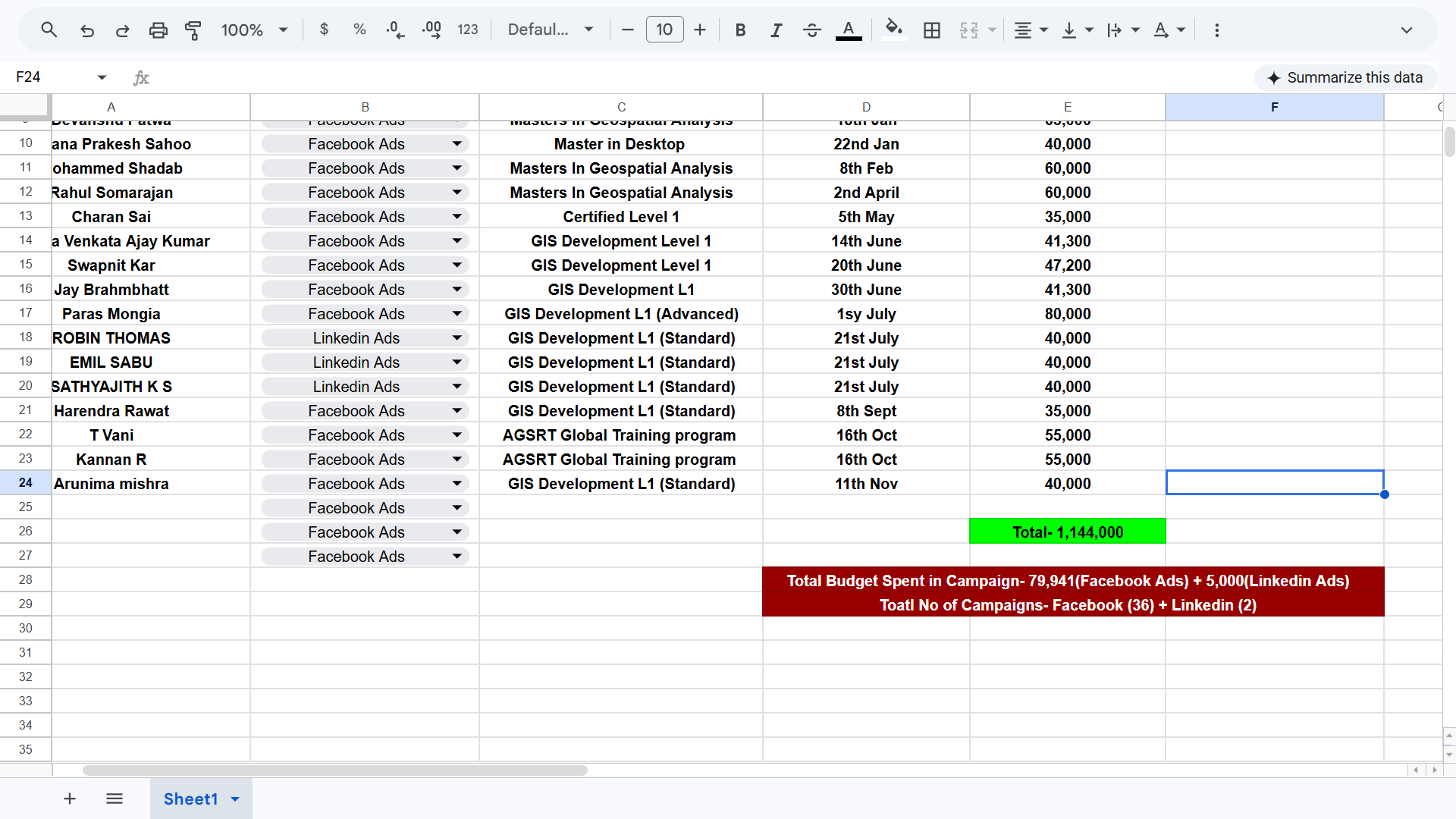The width and height of the screenshot is (1456, 819).
Task: Click the increase decimal places icon
Action: click(x=431, y=30)
